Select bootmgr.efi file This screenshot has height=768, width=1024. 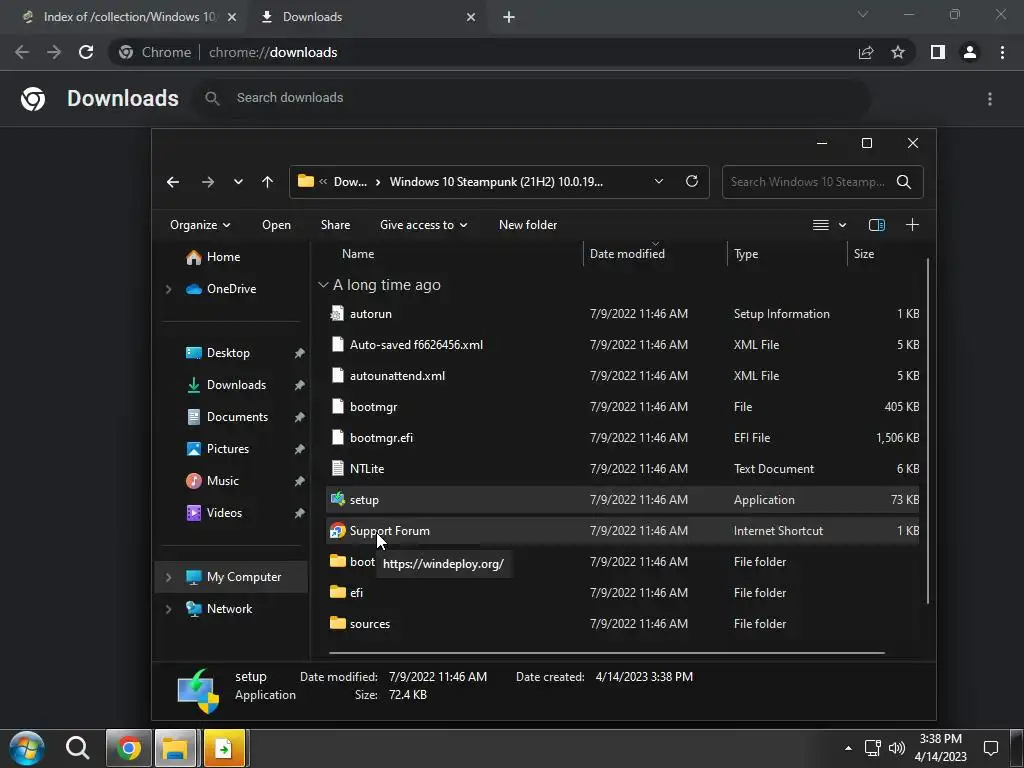[622, 438]
